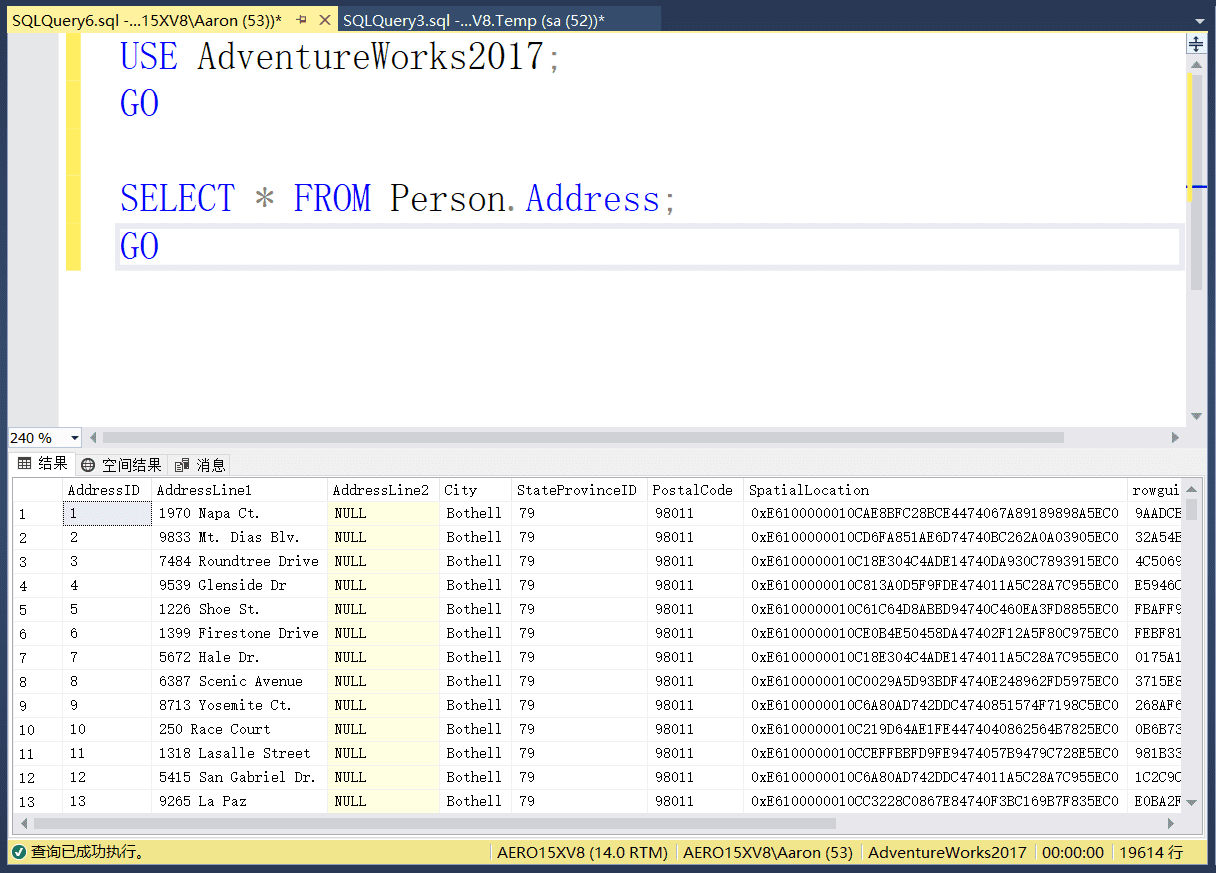The height and width of the screenshot is (873, 1216).
Task: Open the 空间结果 spatial results tab
Action: (x=121, y=464)
